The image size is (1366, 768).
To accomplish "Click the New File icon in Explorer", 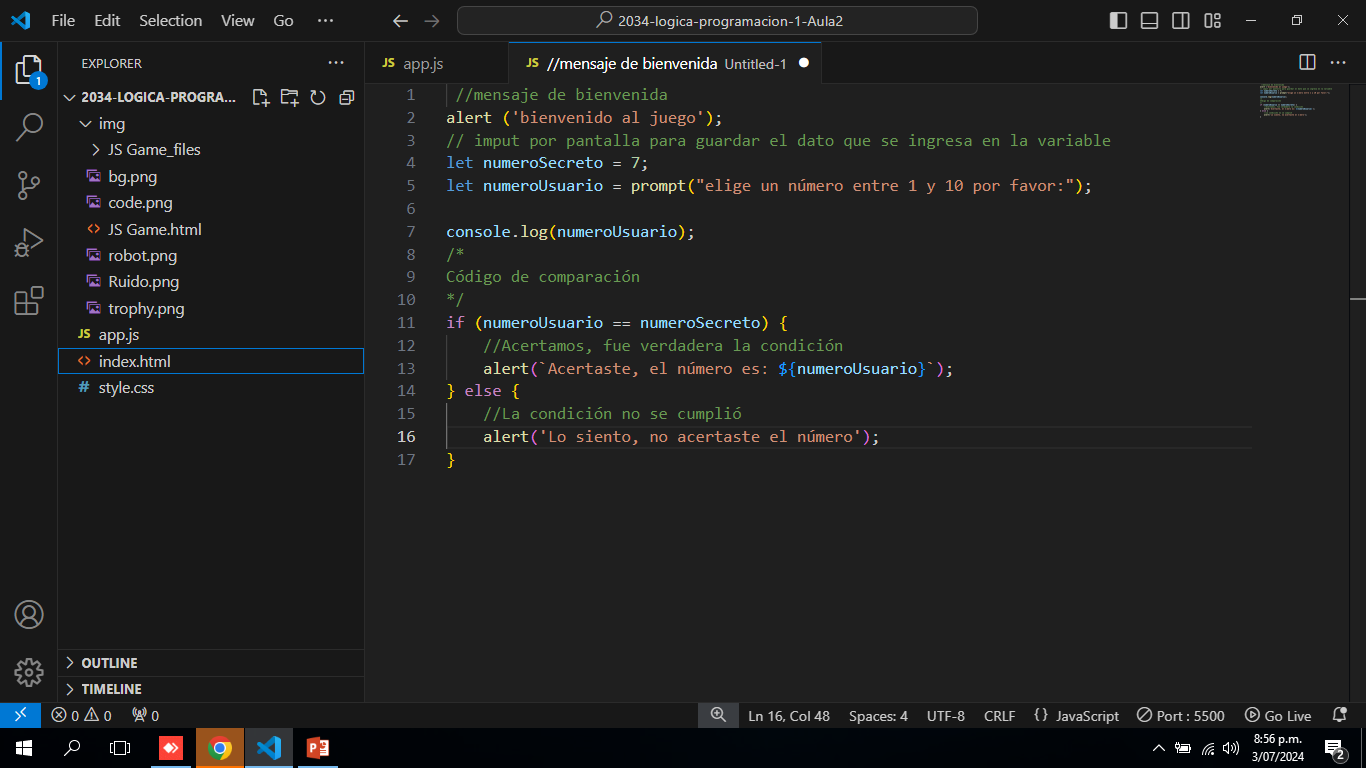I will [x=261, y=97].
